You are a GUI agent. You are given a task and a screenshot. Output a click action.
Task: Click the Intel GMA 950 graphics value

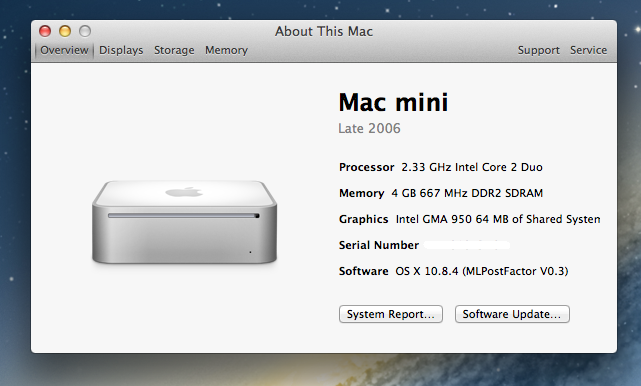[498, 219]
